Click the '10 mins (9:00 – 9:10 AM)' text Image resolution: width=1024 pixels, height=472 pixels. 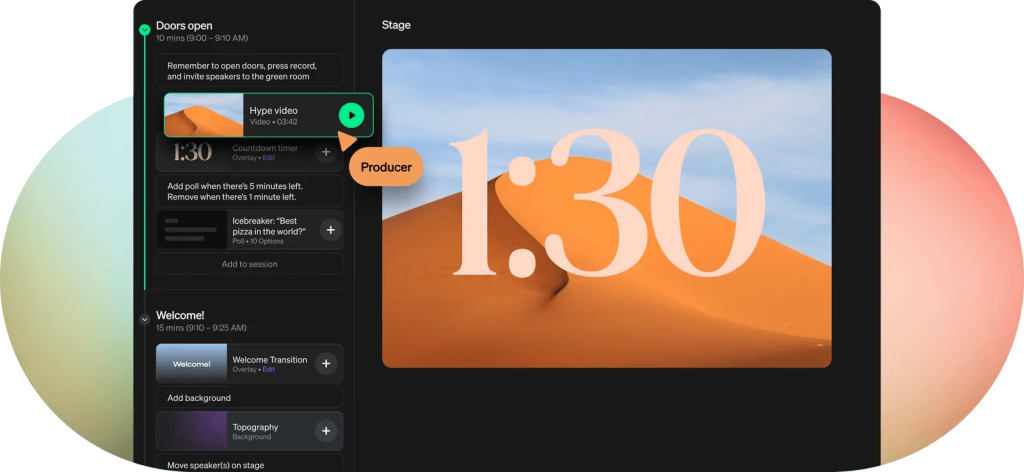tap(202, 39)
